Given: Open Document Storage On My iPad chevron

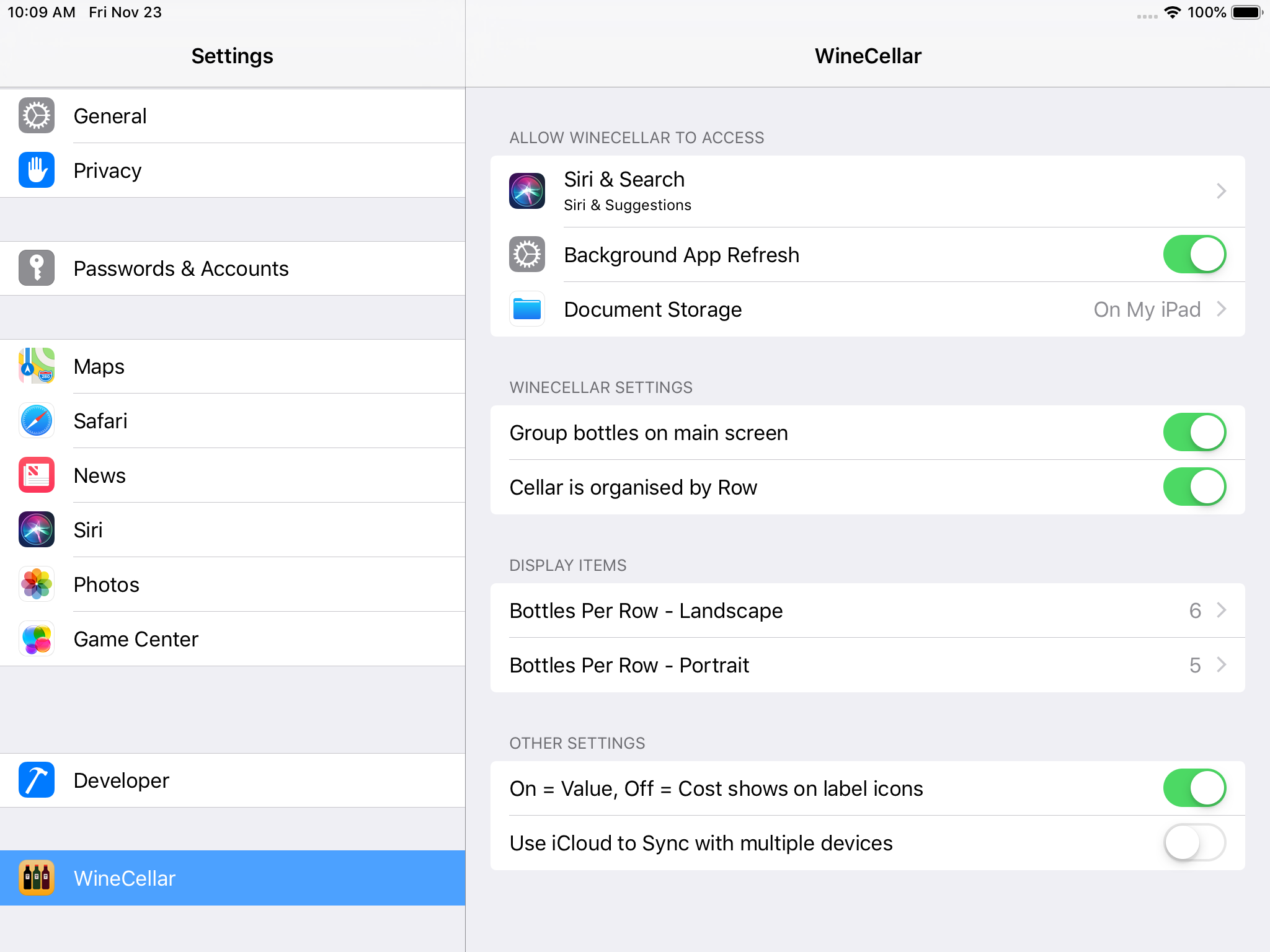Looking at the screenshot, I should tap(1221, 309).
